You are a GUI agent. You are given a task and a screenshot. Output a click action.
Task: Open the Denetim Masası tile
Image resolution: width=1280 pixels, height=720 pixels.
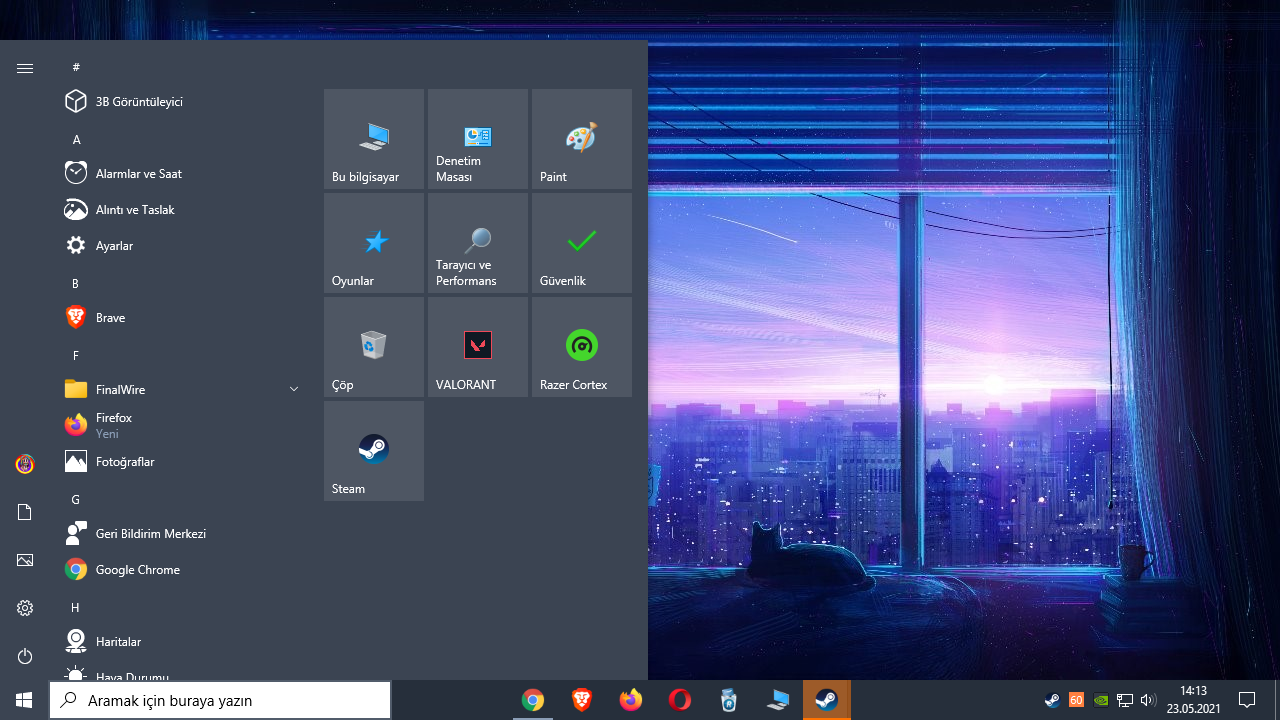[x=478, y=139]
